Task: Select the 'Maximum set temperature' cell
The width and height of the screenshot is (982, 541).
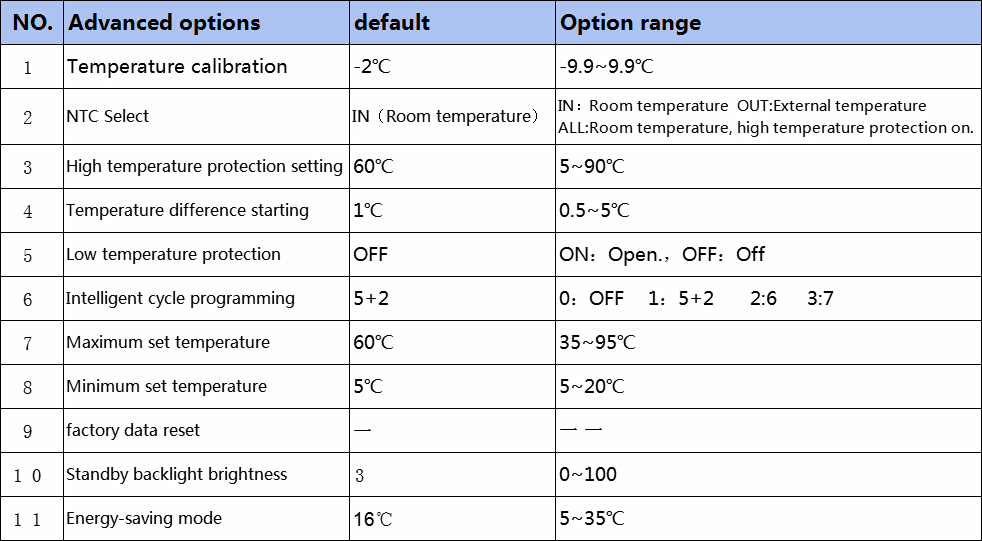Action: click(206, 343)
